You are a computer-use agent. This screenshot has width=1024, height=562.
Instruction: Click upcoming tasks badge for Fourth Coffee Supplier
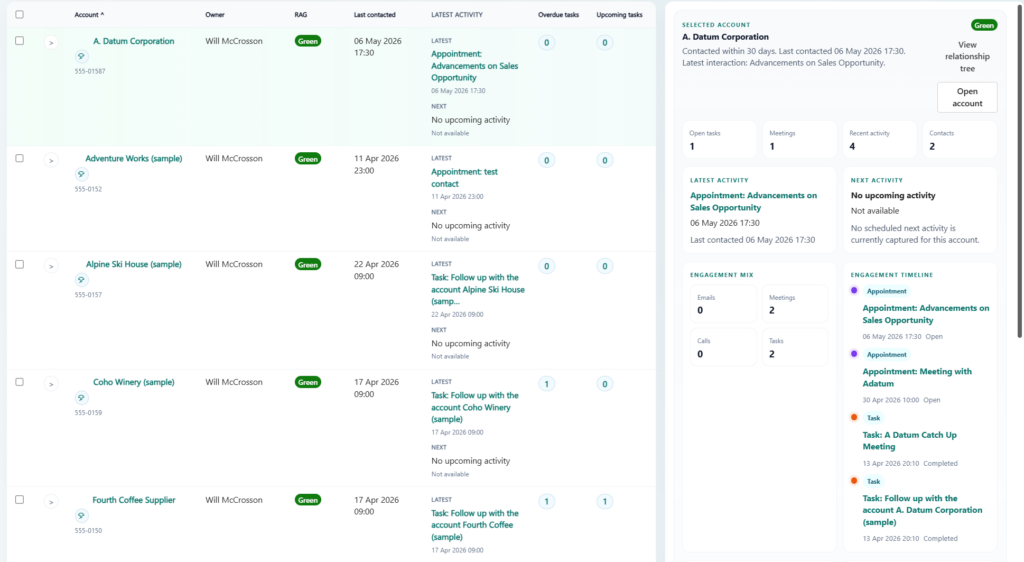click(605, 501)
